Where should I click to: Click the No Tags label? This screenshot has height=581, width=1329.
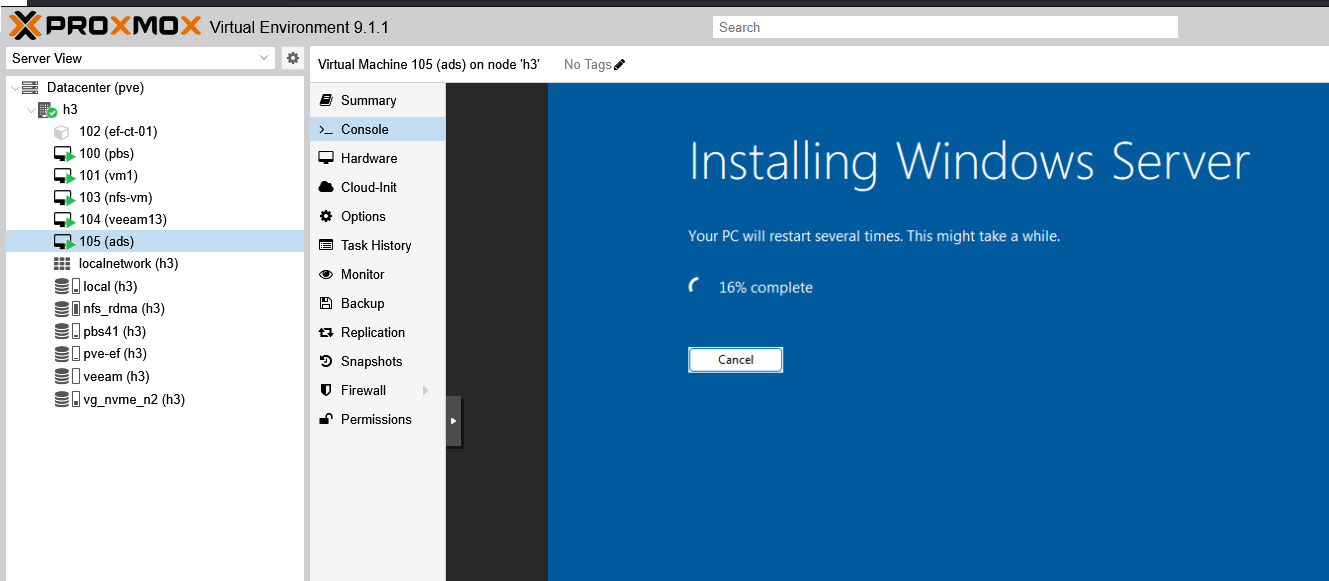tap(588, 65)
